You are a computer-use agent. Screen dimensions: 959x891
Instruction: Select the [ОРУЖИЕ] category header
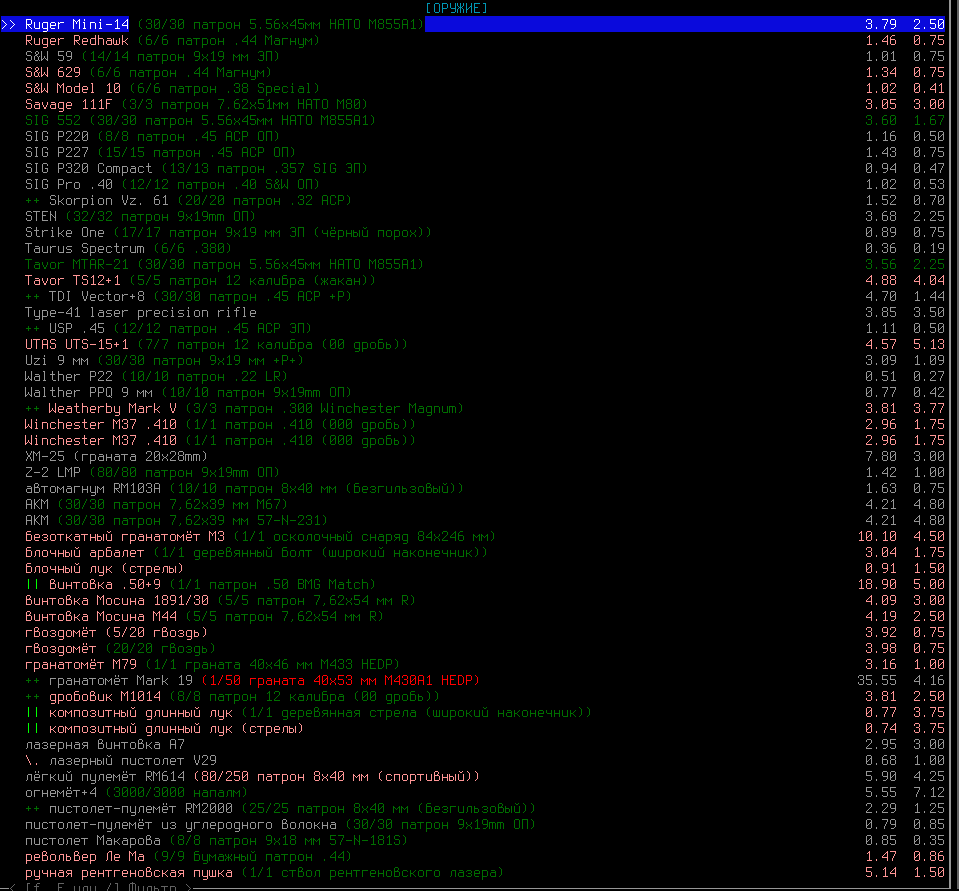(x=457, y=8)
